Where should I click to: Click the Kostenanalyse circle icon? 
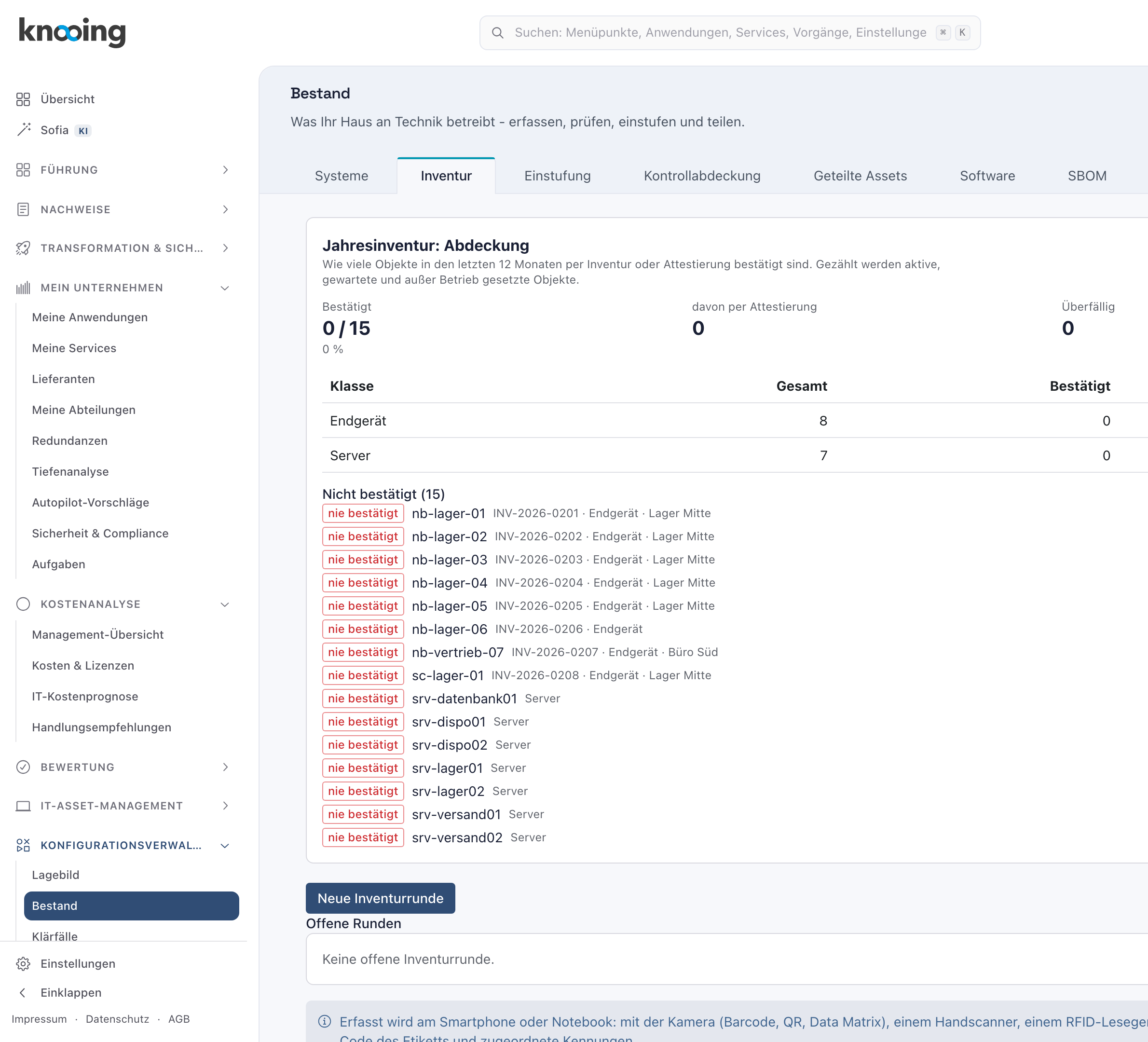click(23, 604)
